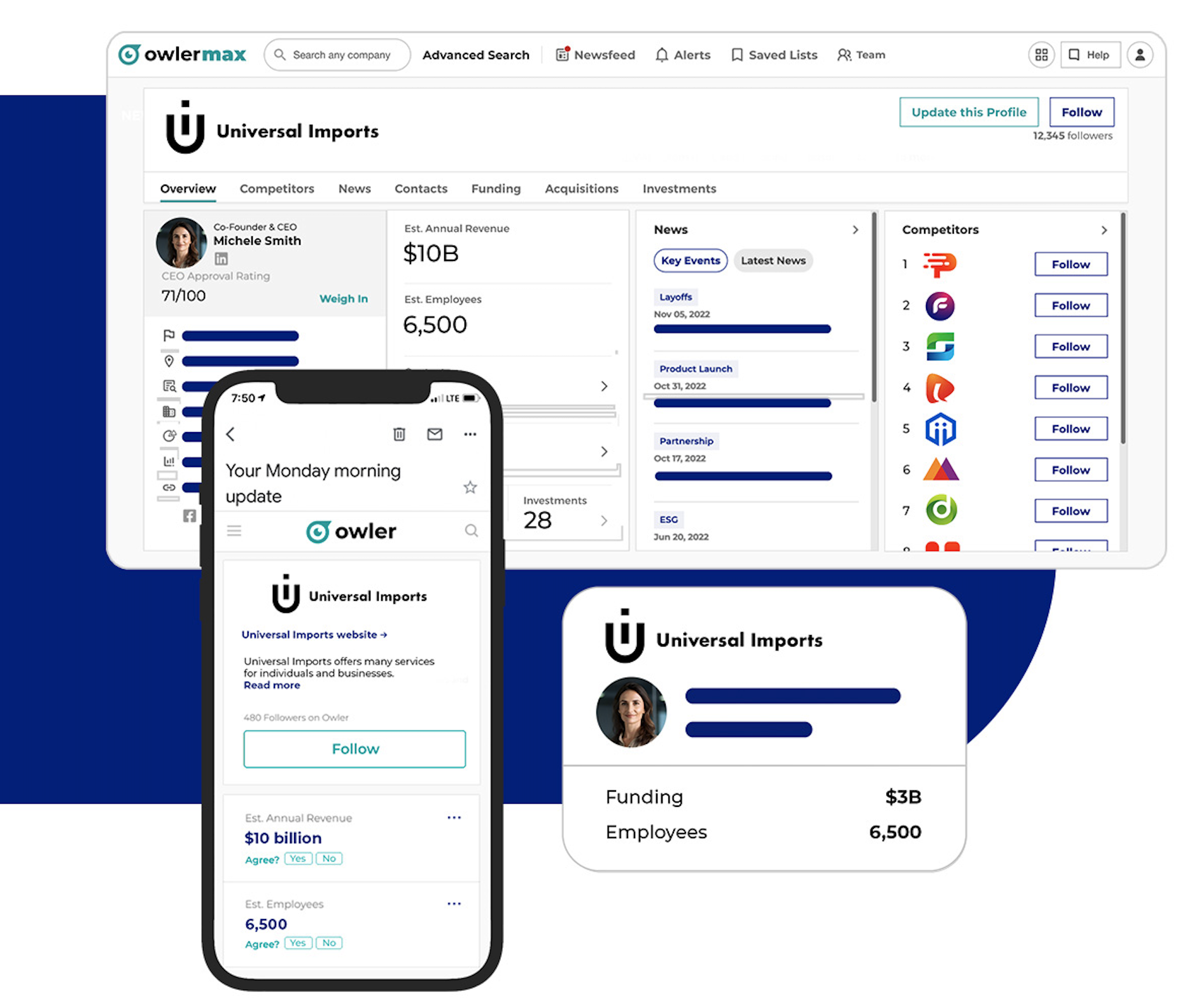Open the Contacts tab
The height and width of the screenshot is (1008, 1185).
pyautogui.click(x=421, y=188)
